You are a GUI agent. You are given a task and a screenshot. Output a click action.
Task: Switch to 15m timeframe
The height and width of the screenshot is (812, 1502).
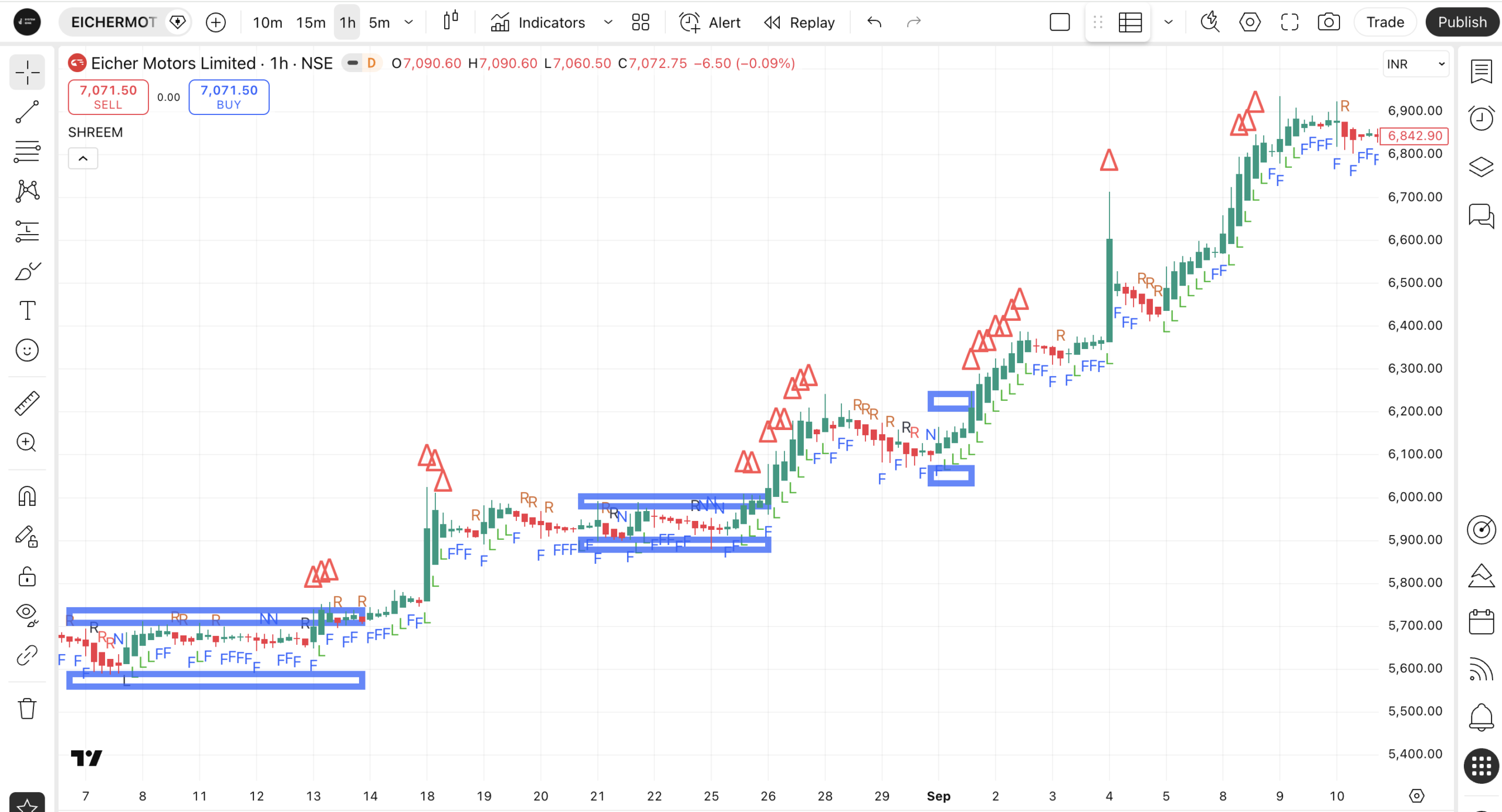pyautogui.click(x=310, y=22)
